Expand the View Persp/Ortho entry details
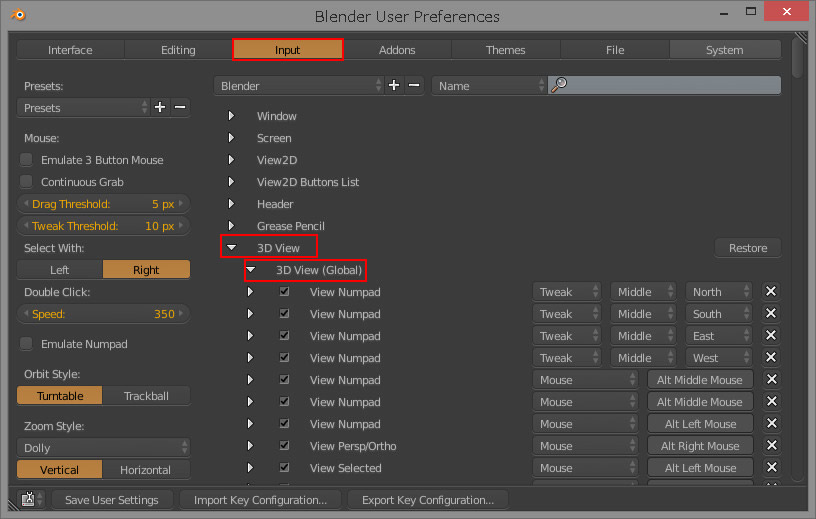This screenshot has width=816, height=519. [x=250, y=446]
